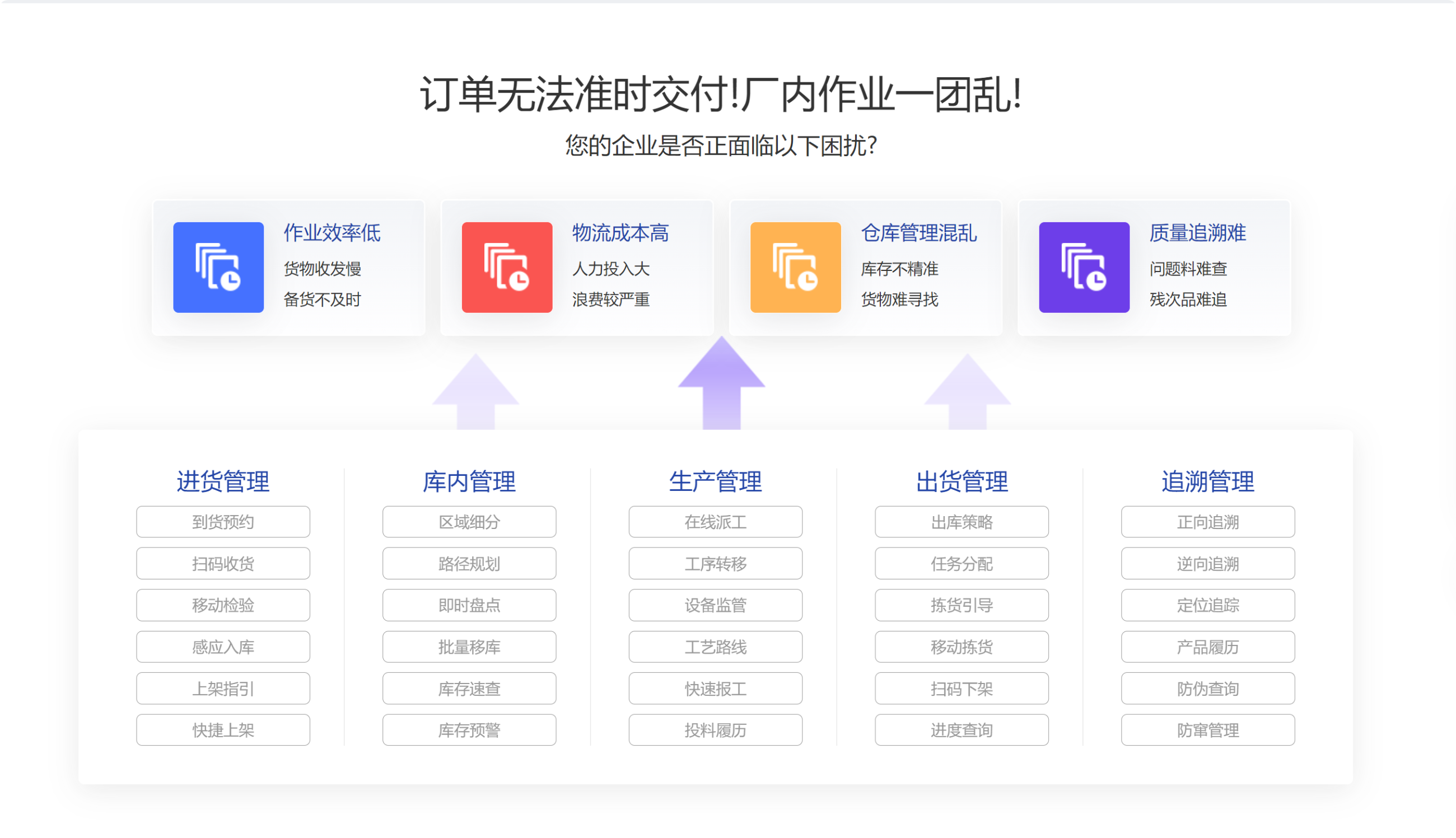
Task: Click the 问题料难查 text
Action: [1187, 269]
